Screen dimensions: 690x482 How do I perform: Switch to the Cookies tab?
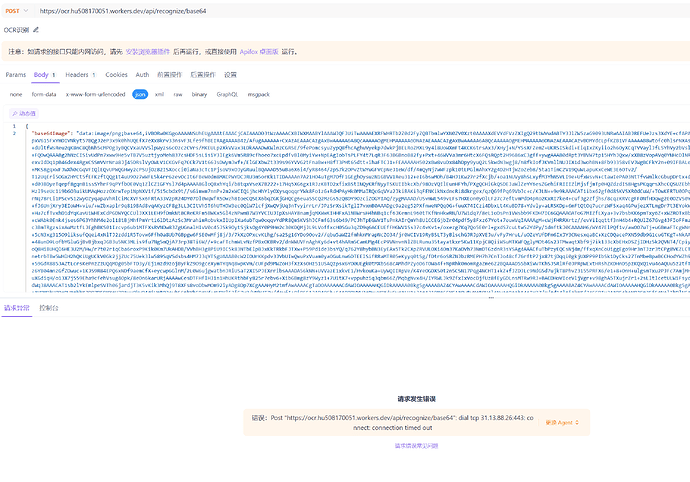click(116, 75)
